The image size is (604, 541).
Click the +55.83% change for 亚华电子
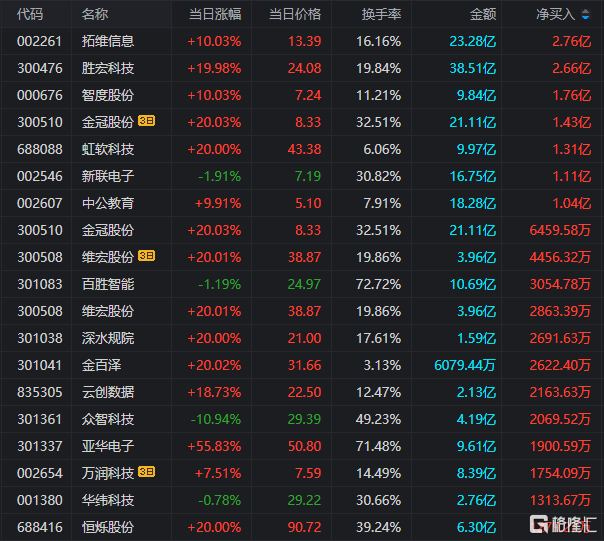click(214, 446)
